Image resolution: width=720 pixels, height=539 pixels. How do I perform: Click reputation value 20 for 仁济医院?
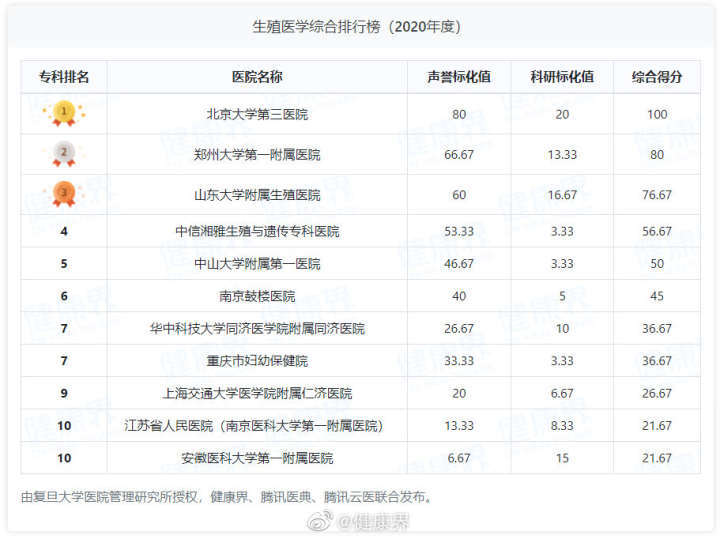(x=459, y=393)
